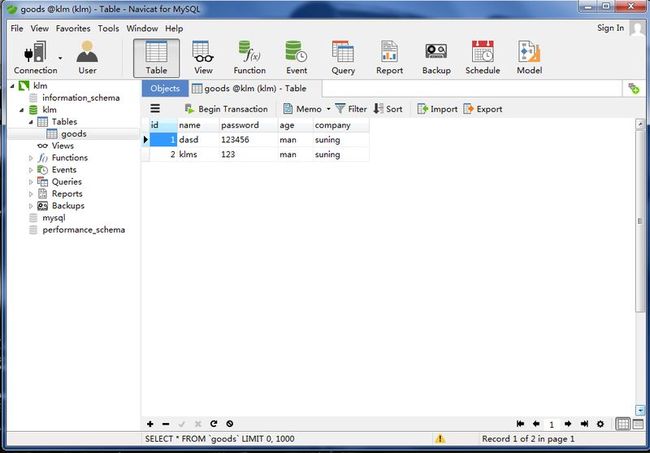Collapse the Tables tree node
650x453 pixels.
[x=31, y=122]
